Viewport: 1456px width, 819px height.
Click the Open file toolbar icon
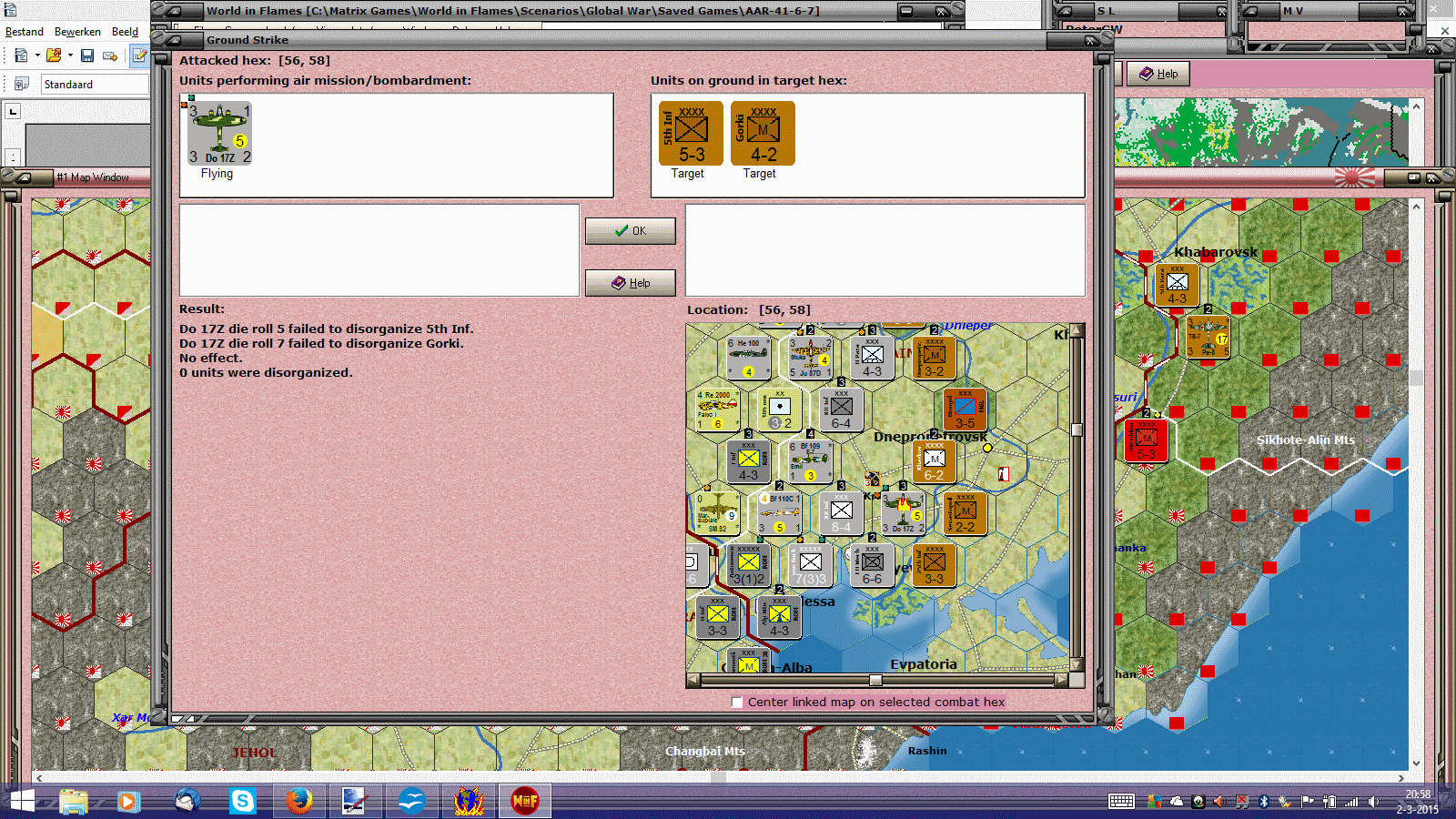(x=54, y=56)
